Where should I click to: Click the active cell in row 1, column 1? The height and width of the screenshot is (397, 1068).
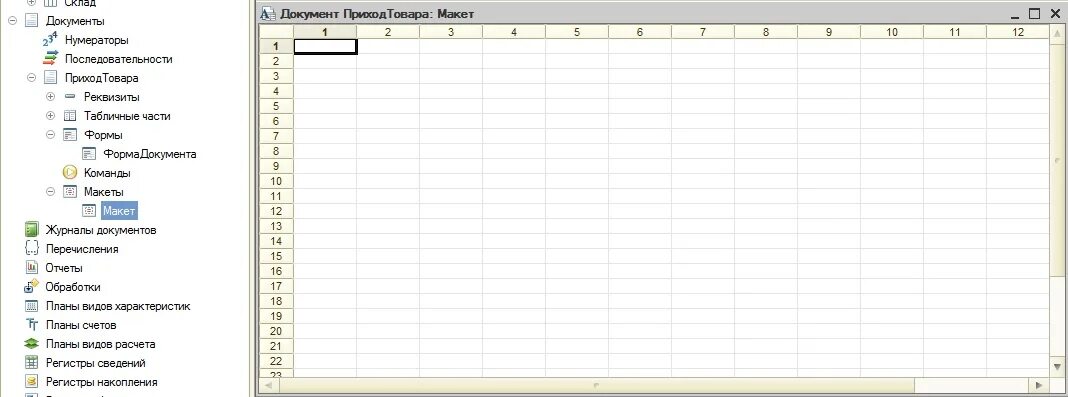coord(325,46)
